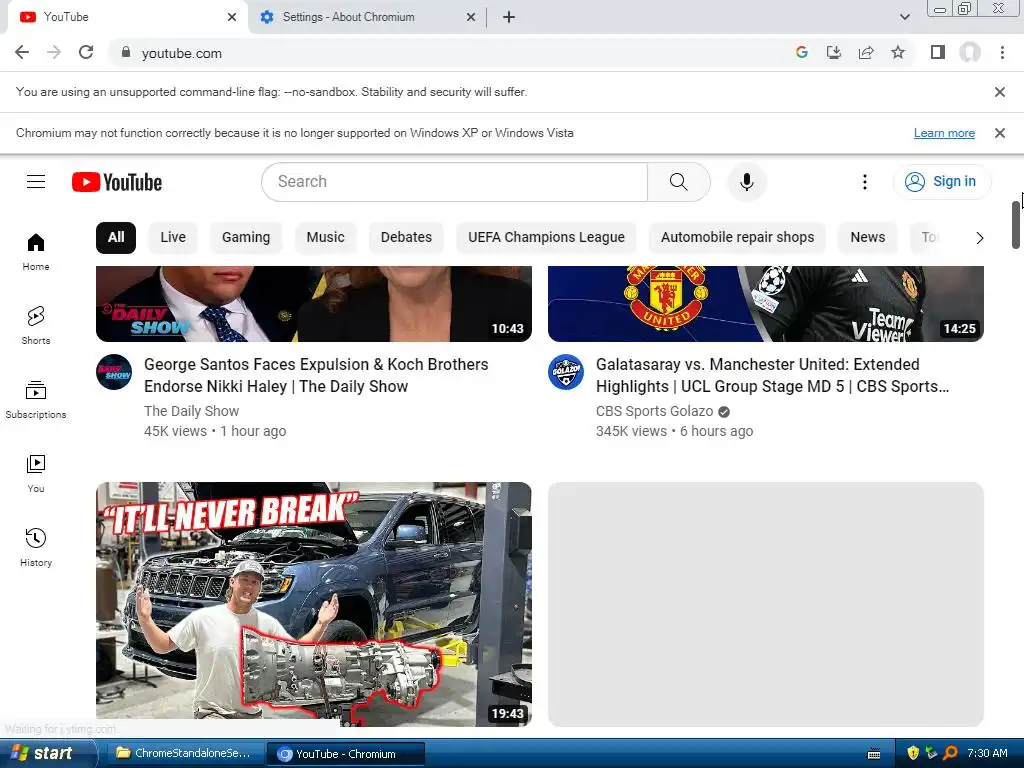Image resolution: width=1024 pixels, height=768 pixels.
Task: Select the Gaming filter chip
Action: point(246,238)
